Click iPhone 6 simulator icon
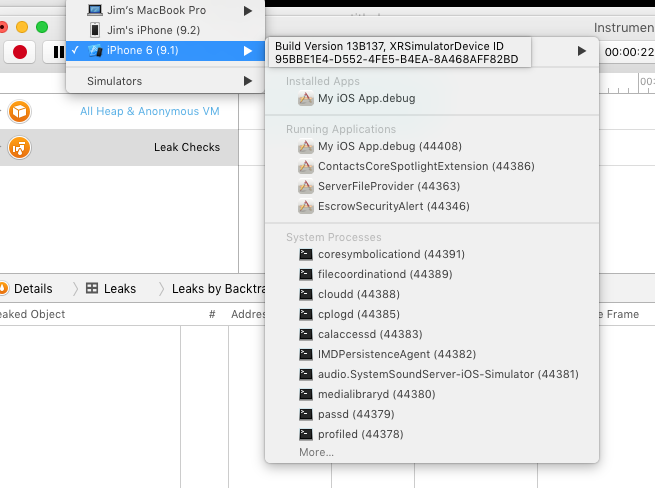The height and width of the screenshot is (488, 655). [95, 51]
